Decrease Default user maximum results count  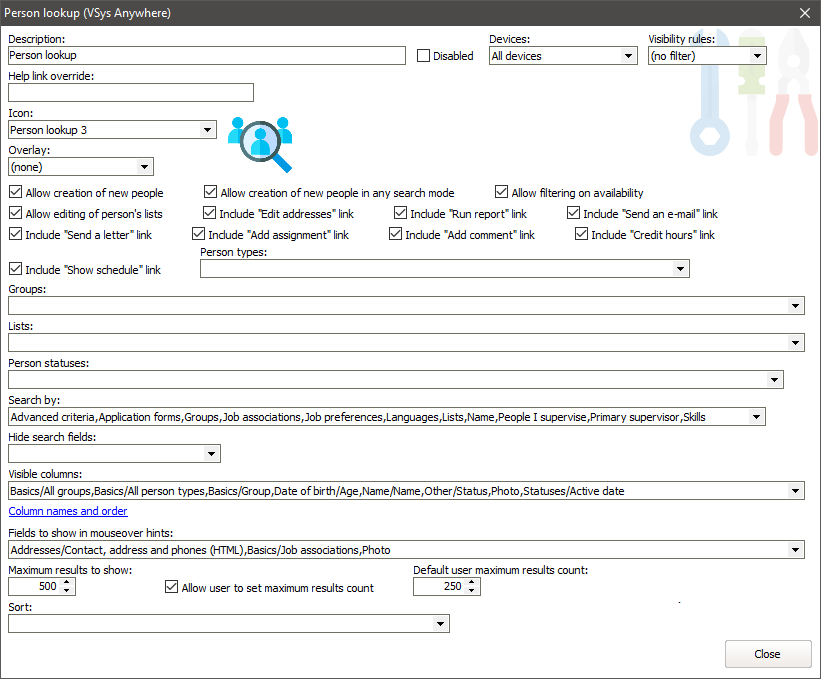[x=472, y=591]
